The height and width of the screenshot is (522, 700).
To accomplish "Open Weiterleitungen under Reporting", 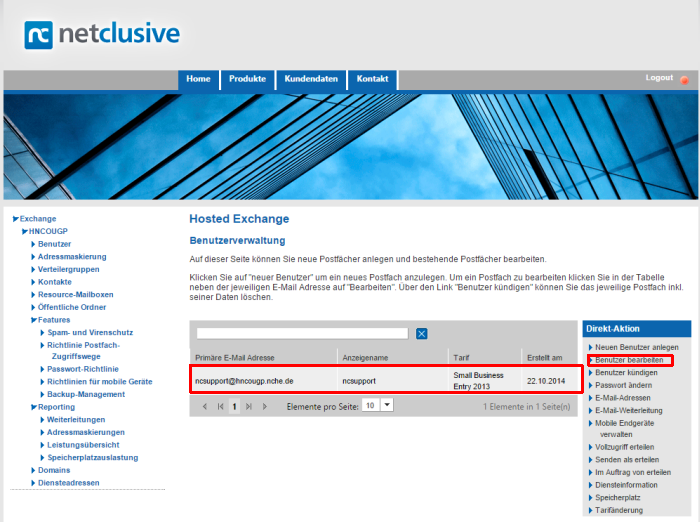I will tap(76, 420).
